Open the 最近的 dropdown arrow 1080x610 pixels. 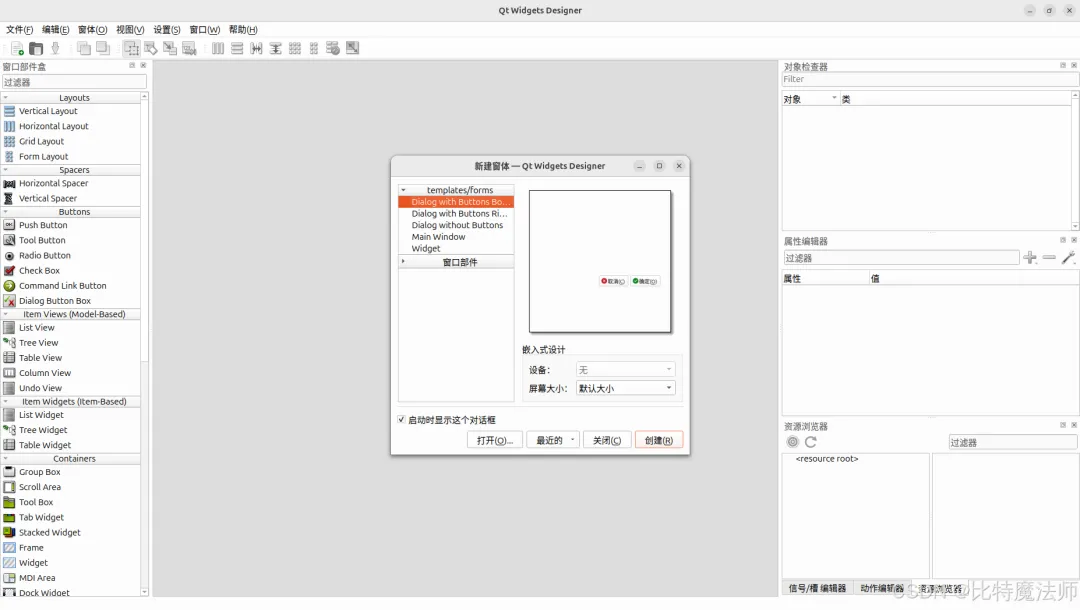(x=572, y=441)
